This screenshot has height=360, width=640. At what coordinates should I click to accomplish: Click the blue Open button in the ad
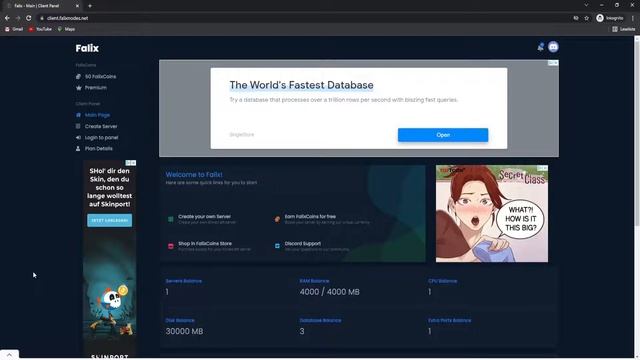tap(443, 135)
